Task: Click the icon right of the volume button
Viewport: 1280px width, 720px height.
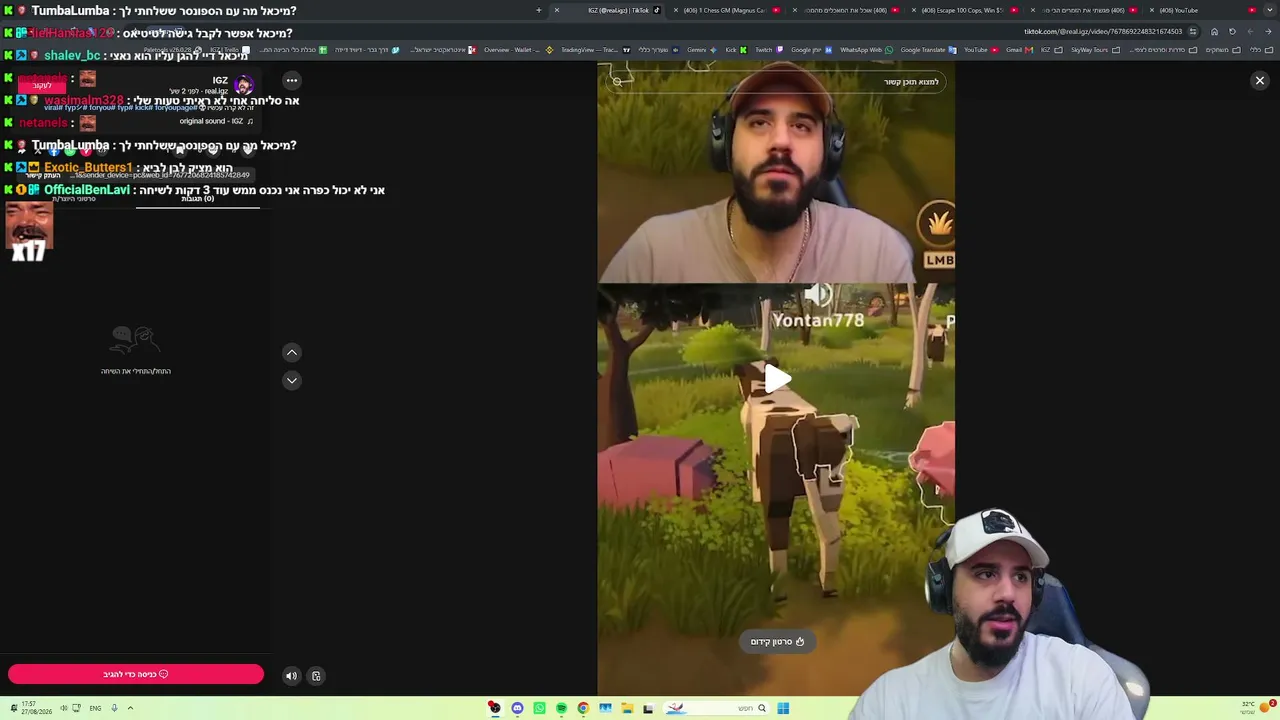Action: 316,676
